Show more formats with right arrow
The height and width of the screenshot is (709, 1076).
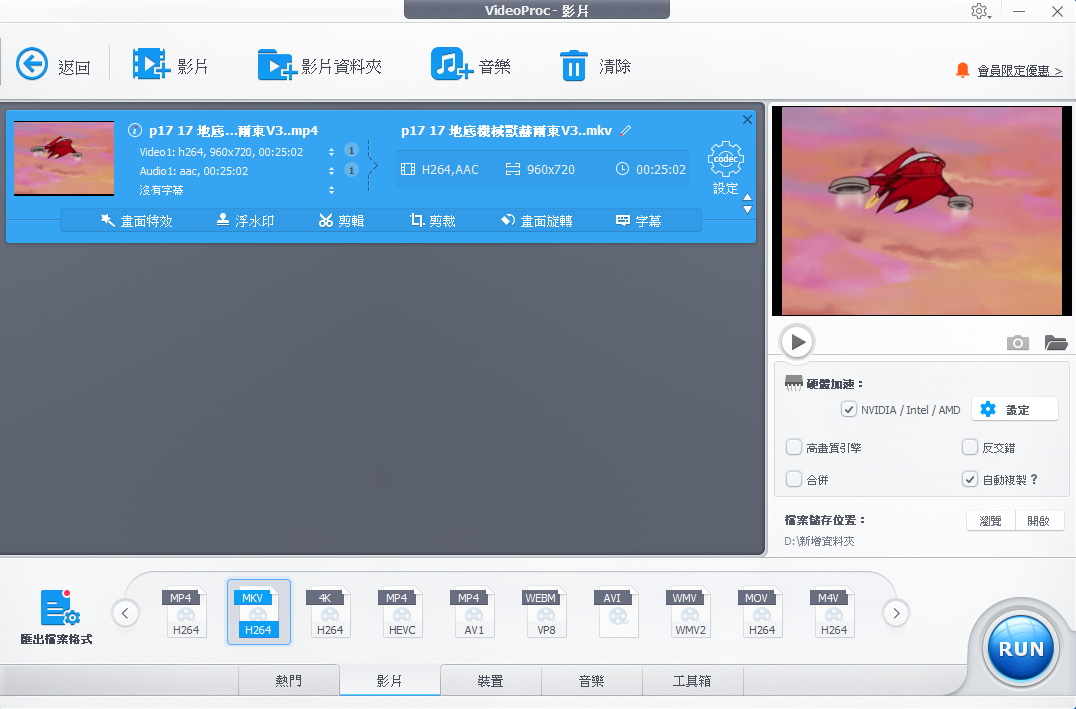[x=896, y=613]
